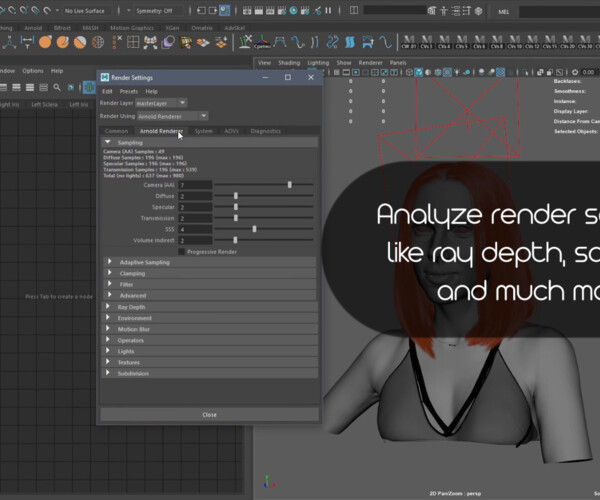Click the Specular value input field
The width and height of the screenshot is (600, 500).
coord(195,207)
